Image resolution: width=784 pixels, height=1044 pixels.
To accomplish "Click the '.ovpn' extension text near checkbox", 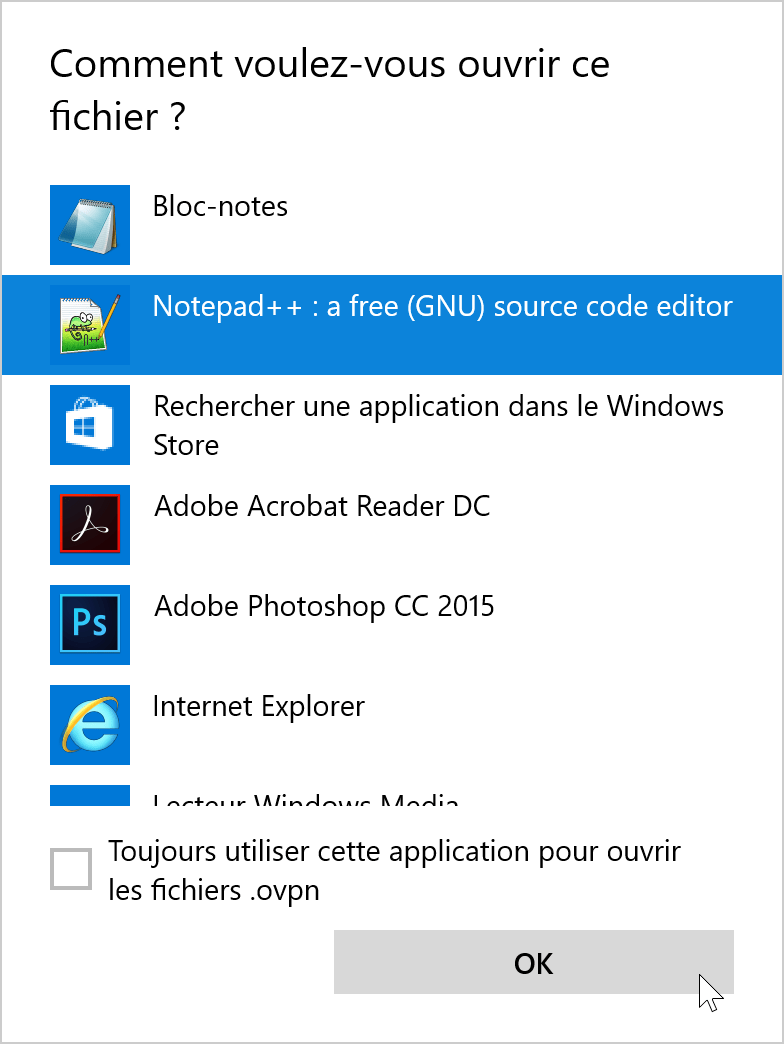I will coord(284,891).
